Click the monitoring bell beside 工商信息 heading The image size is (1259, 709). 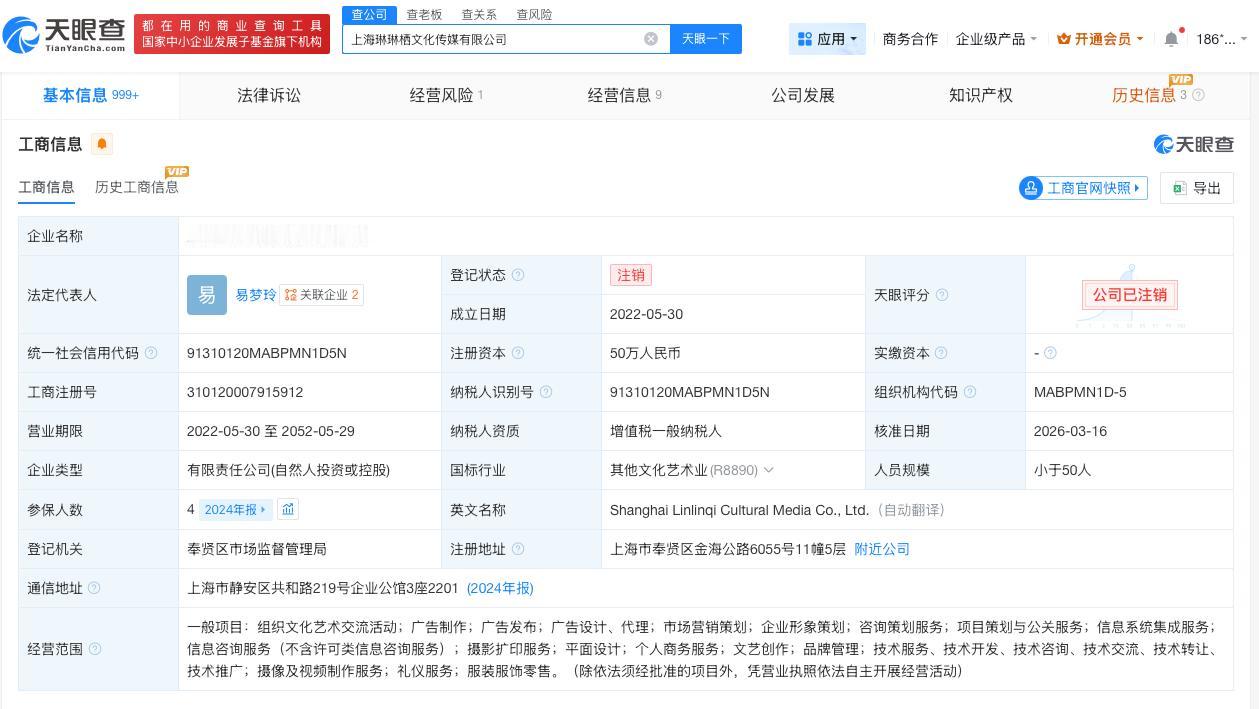102,144
